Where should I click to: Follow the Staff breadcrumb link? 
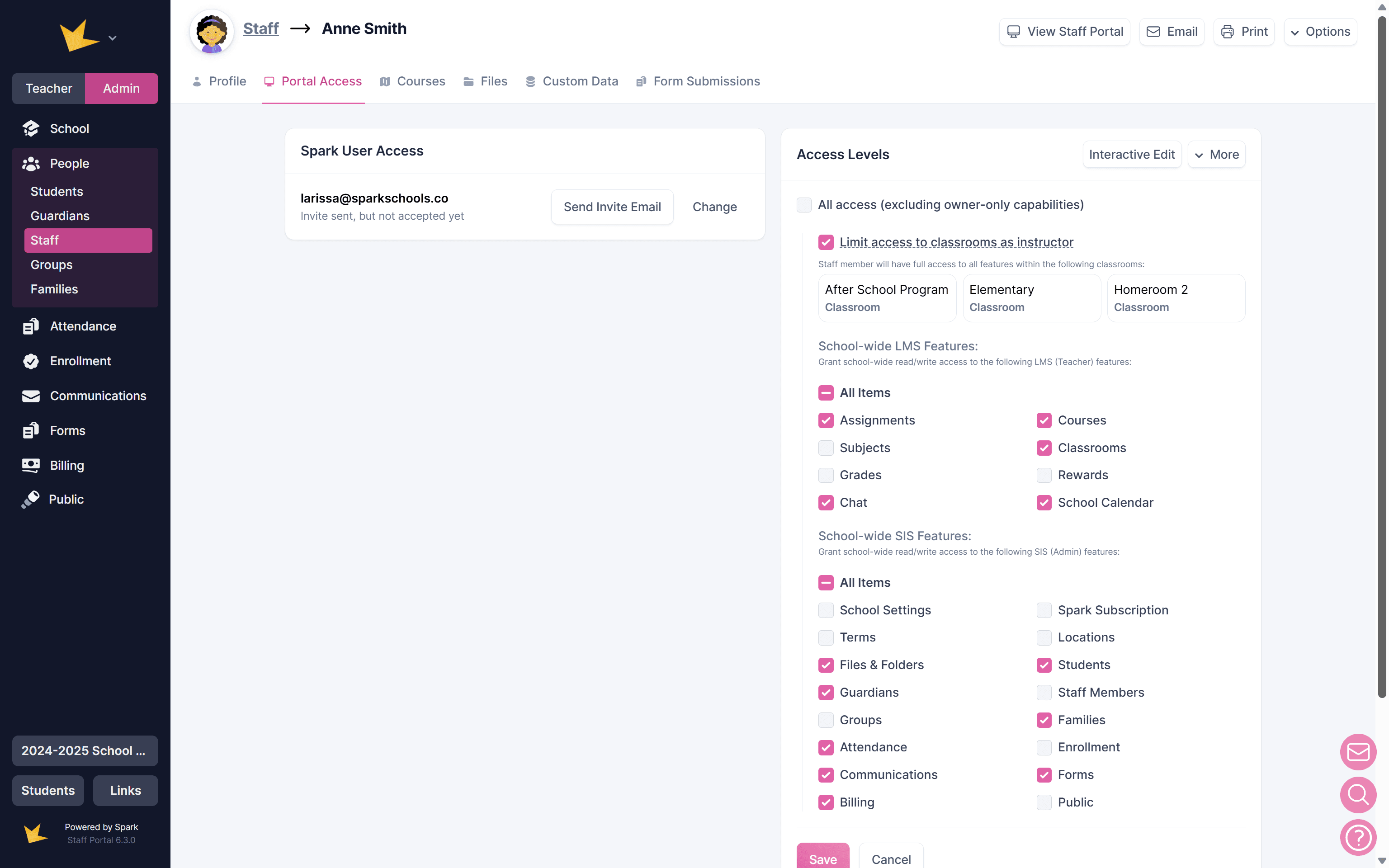click(x=260, y=28)
